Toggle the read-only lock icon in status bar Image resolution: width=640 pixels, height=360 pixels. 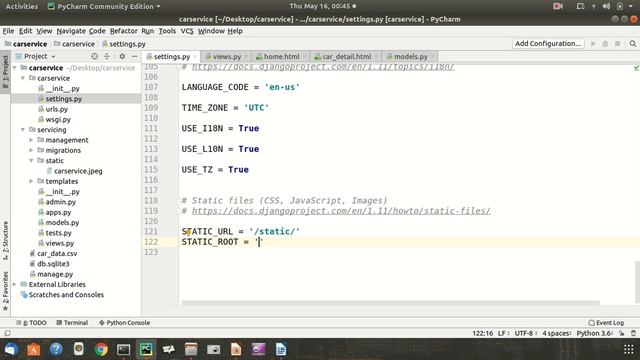coord(622,333)
